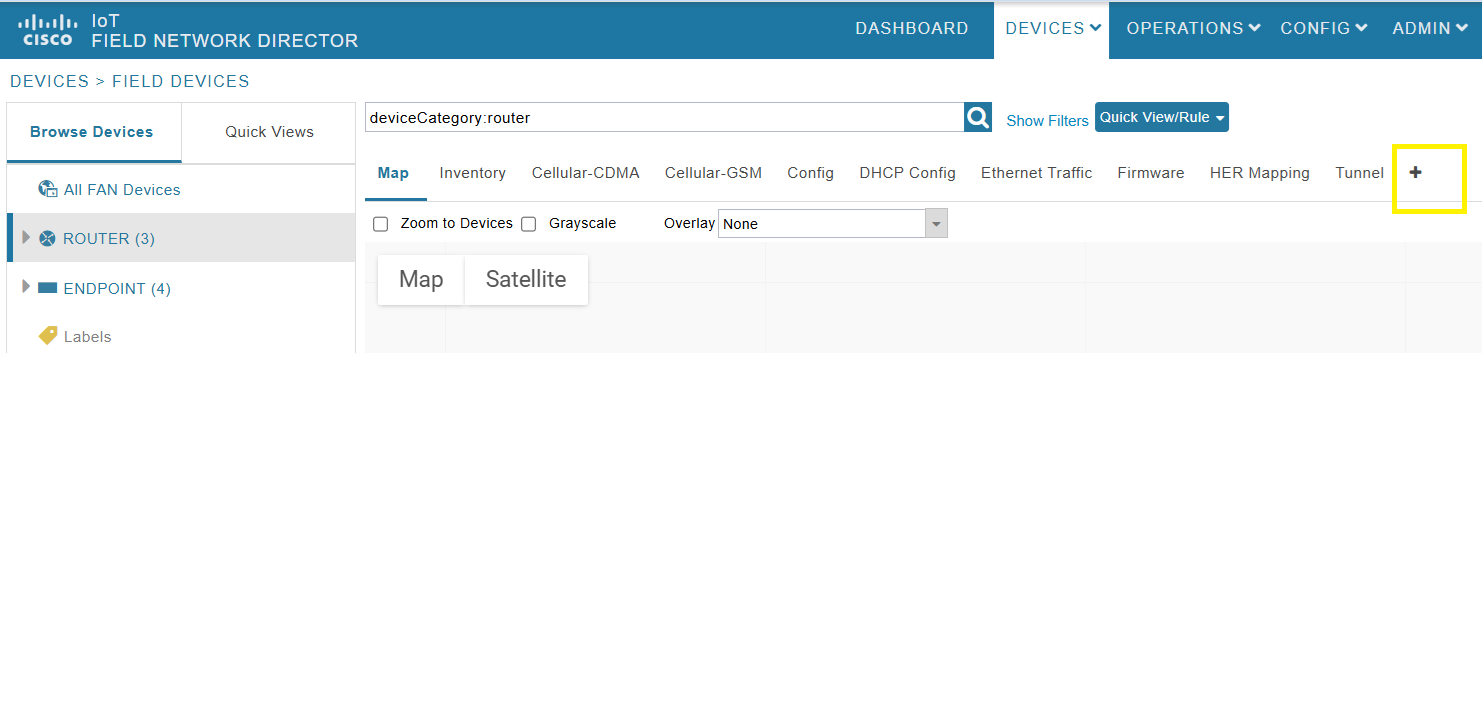Switch to the Cellular-GSM tab
1482x723 pixels.
click(x=713, y=173)
